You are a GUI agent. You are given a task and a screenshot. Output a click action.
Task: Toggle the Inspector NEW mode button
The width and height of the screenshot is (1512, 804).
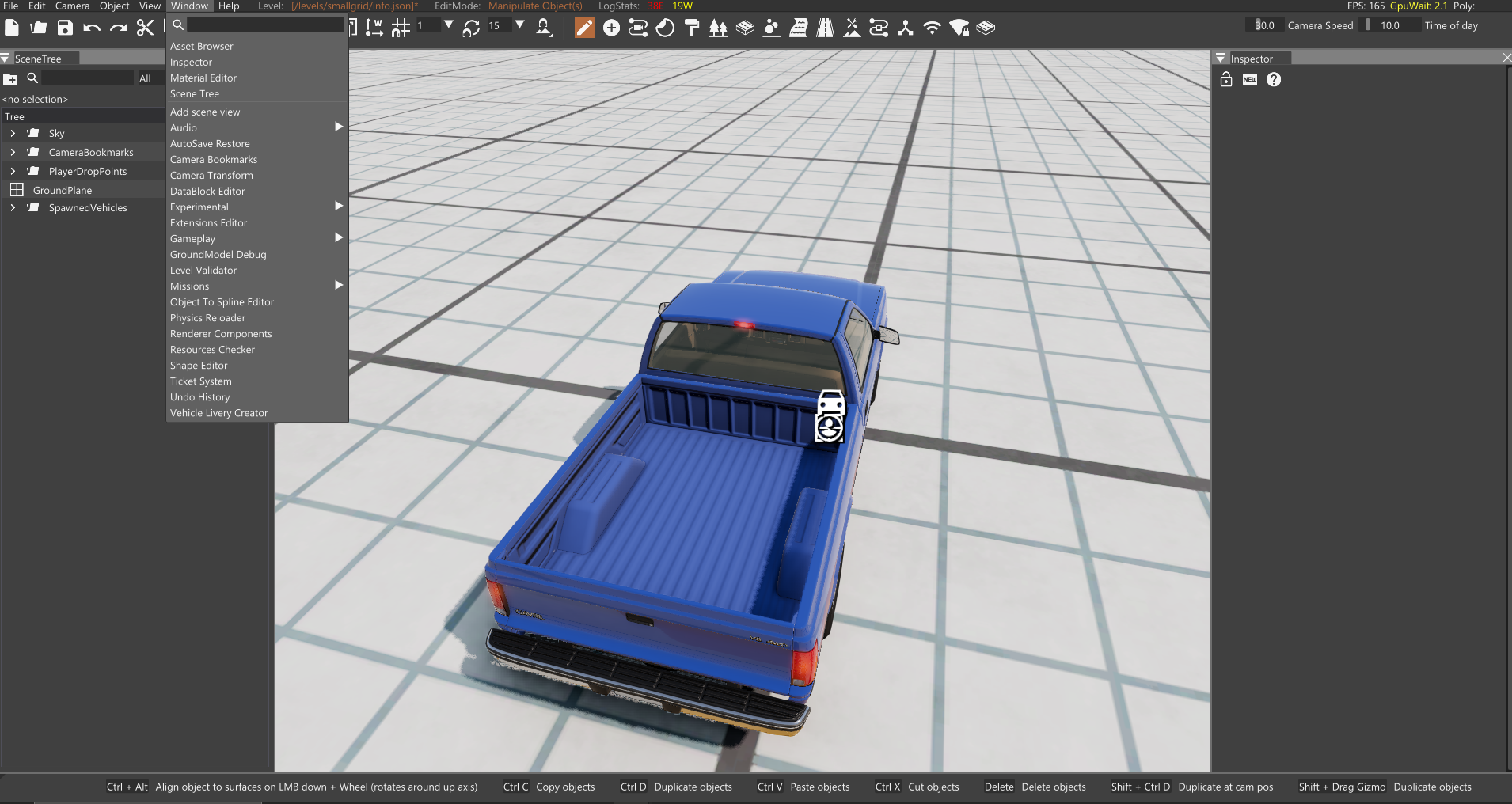(1250, 79)
